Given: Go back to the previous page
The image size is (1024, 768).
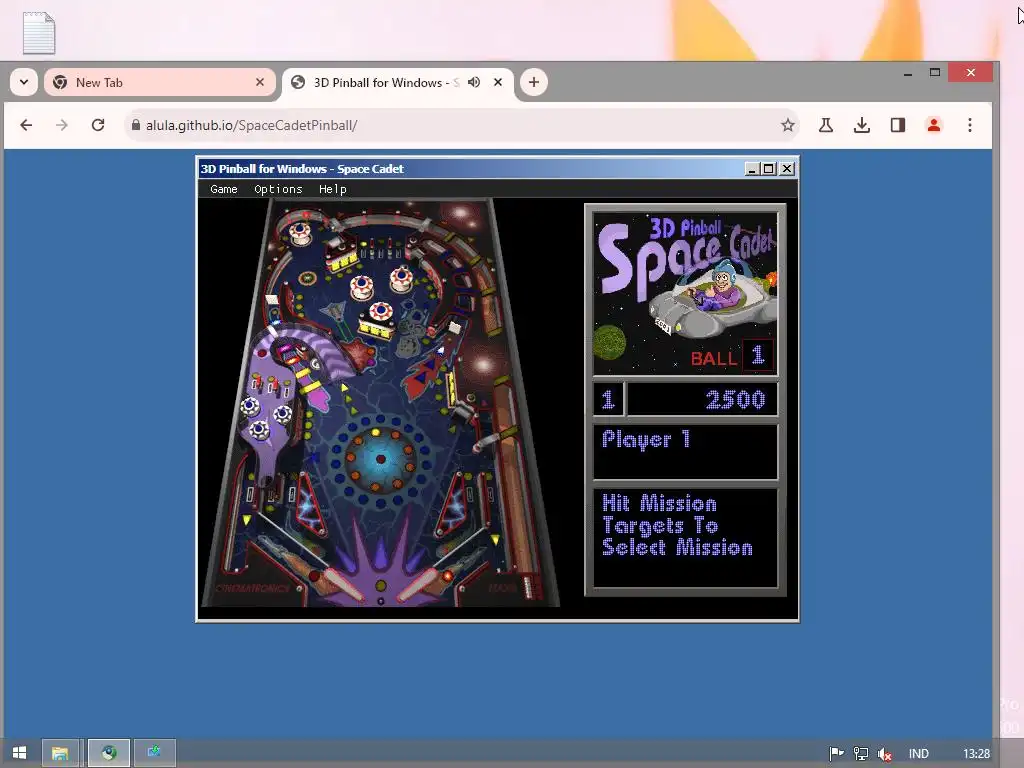Looking at the screenshot, I should [x=26, y=125].
